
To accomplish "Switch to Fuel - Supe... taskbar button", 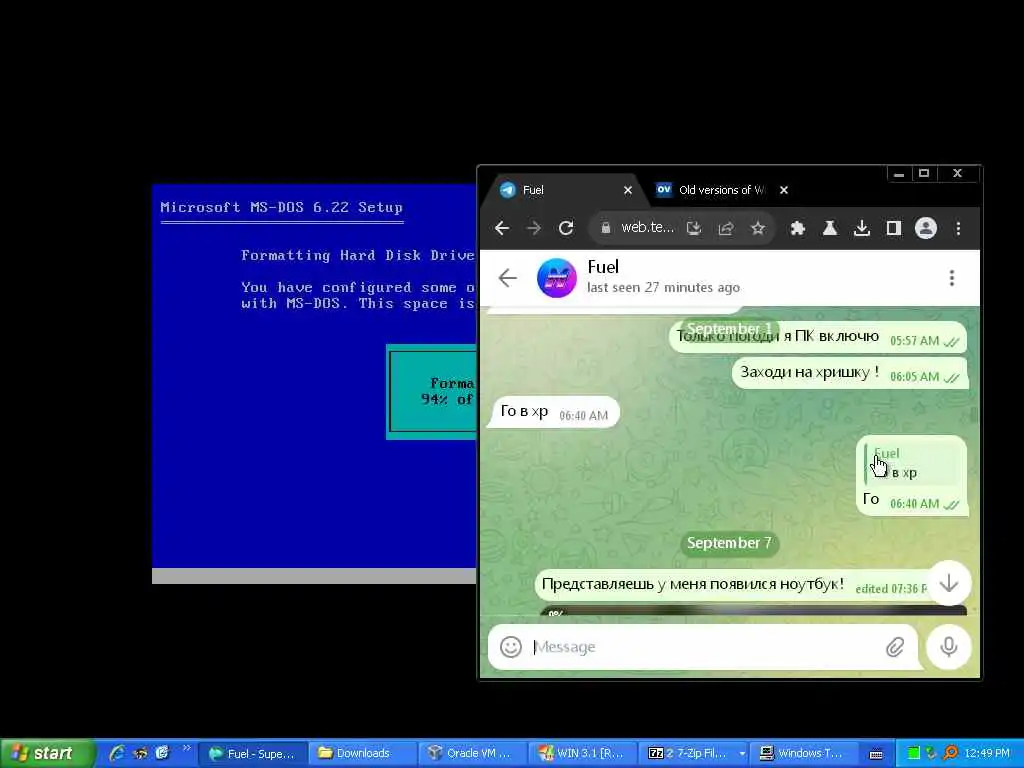I will 252,754.
